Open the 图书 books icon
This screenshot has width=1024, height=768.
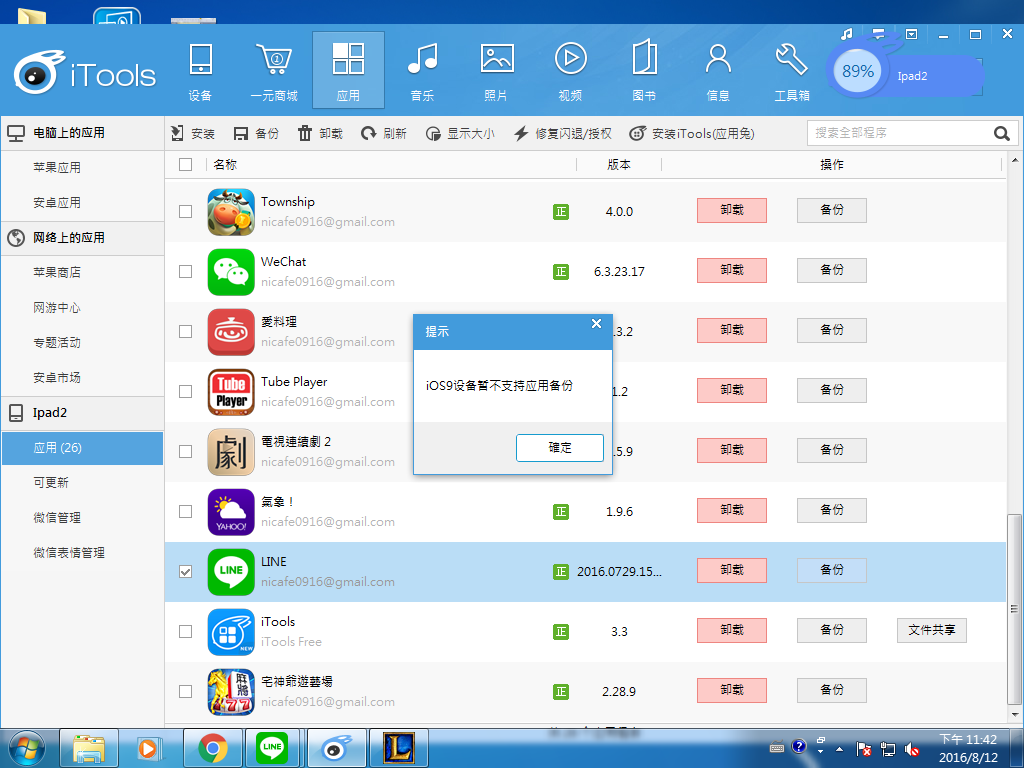coord(644,58)
